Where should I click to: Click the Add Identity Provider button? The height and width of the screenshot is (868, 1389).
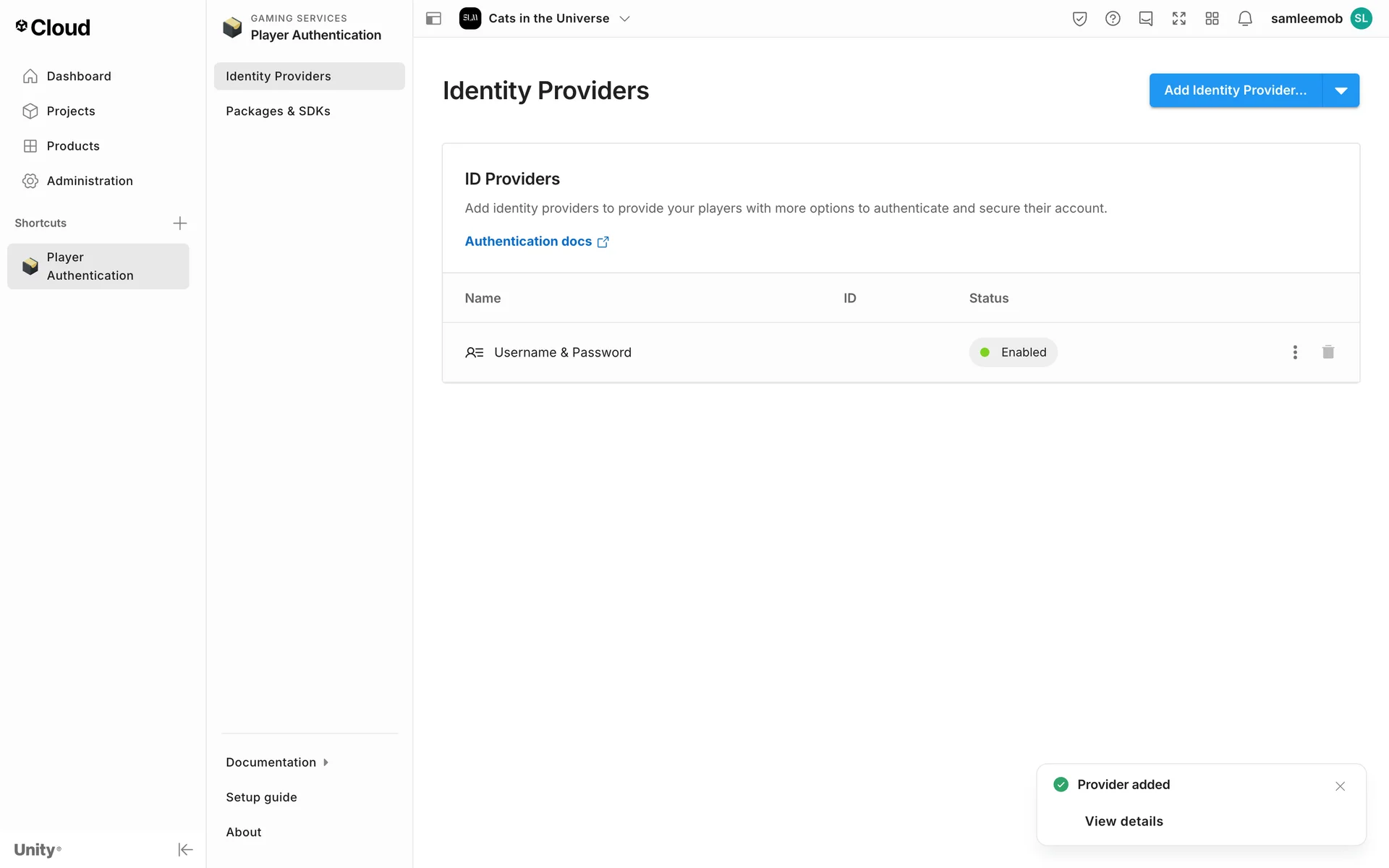(x=1235, y=90)
